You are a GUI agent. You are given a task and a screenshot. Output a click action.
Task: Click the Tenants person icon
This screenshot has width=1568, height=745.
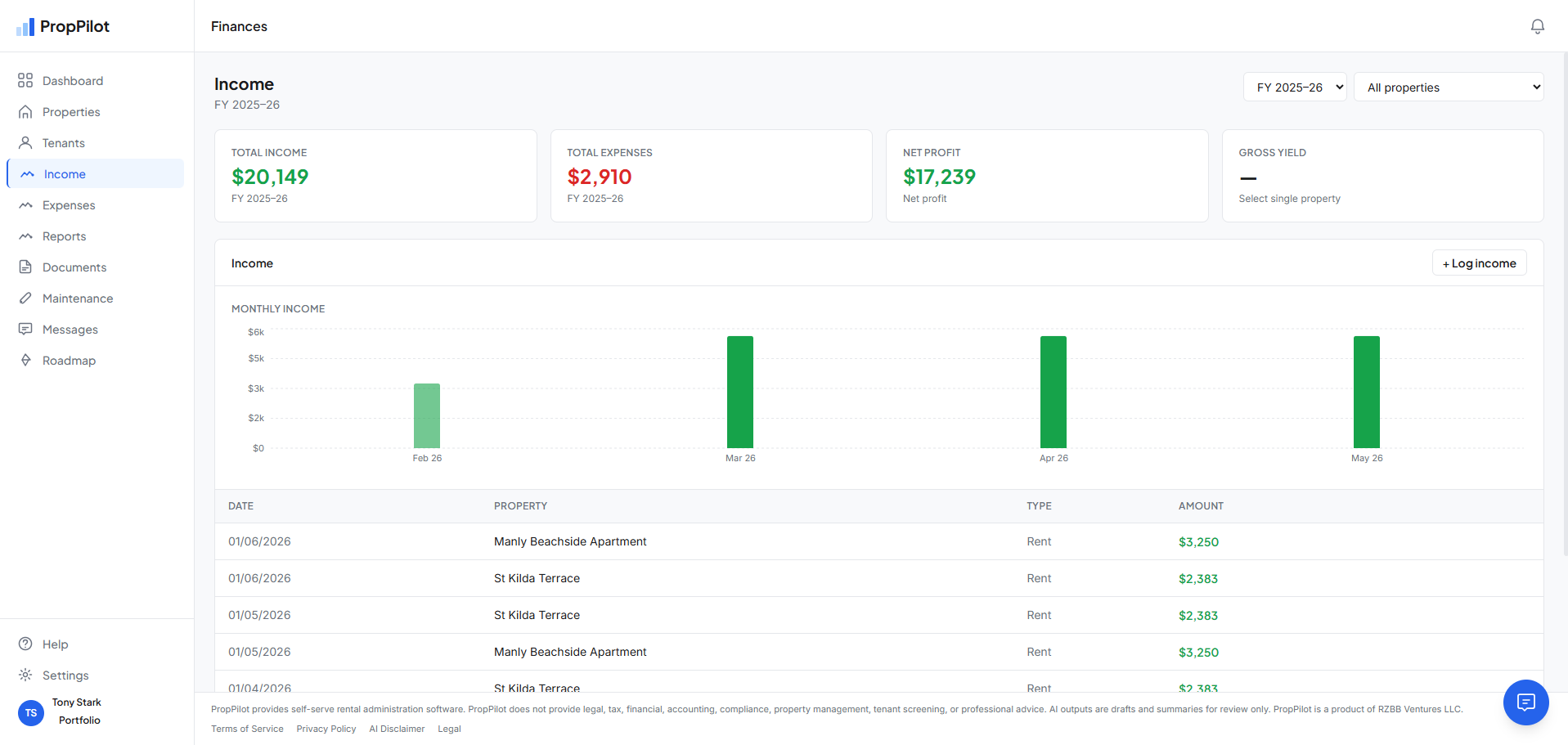[x=25, y=143]
